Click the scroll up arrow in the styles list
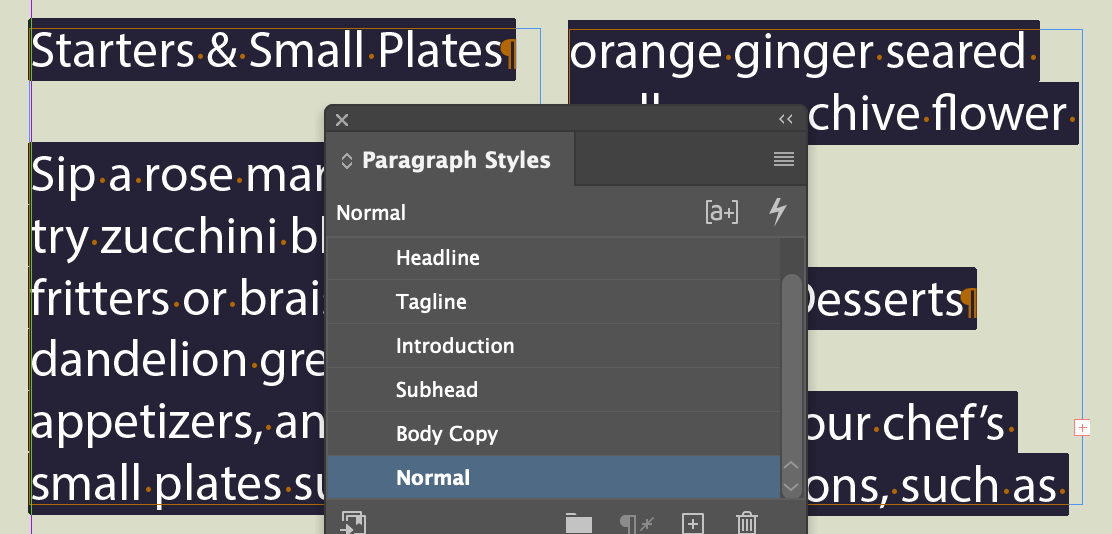This screenshot has height=534, width=1112. 791,467
